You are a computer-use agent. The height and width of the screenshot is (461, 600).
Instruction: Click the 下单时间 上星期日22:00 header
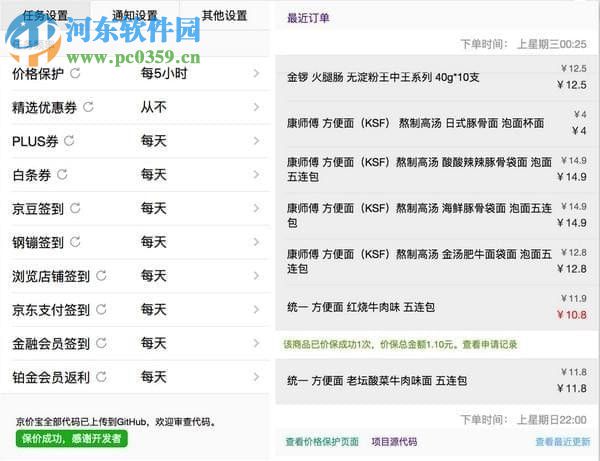pos(523,420)
